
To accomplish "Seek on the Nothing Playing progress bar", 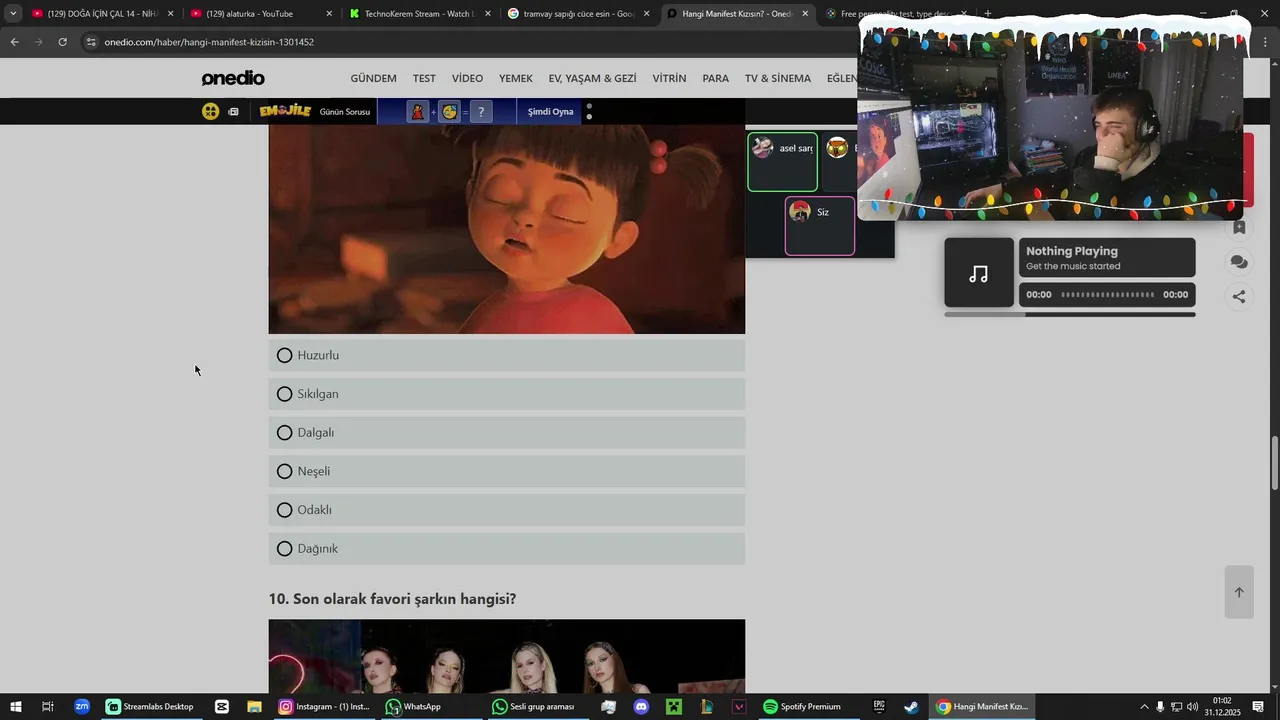I will pyautogui.click(x=1108, y=295).
